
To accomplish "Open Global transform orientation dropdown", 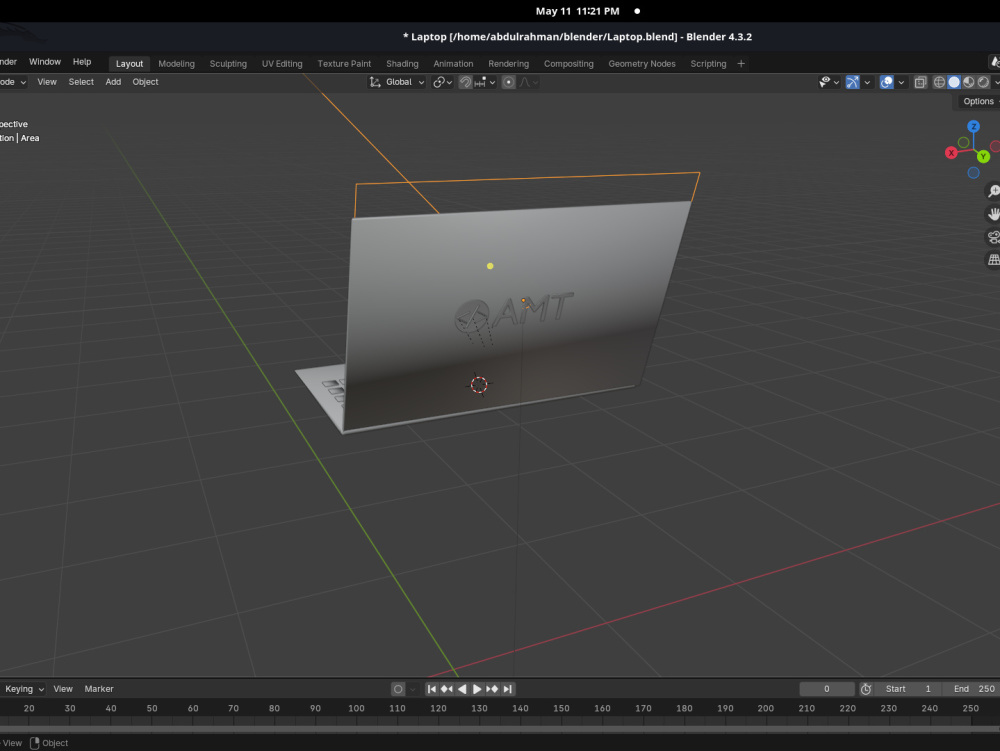I will (x=397, y=82).
